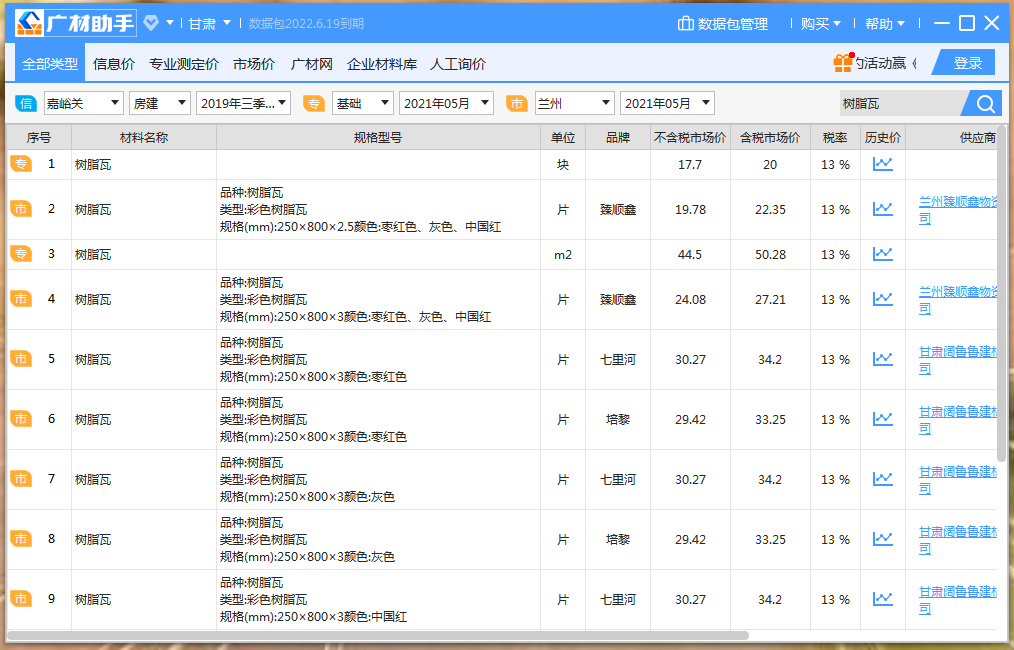Expand the 2021年05月 dropdown beside 兰州
Screen dimensions: 1014x650
667,103
